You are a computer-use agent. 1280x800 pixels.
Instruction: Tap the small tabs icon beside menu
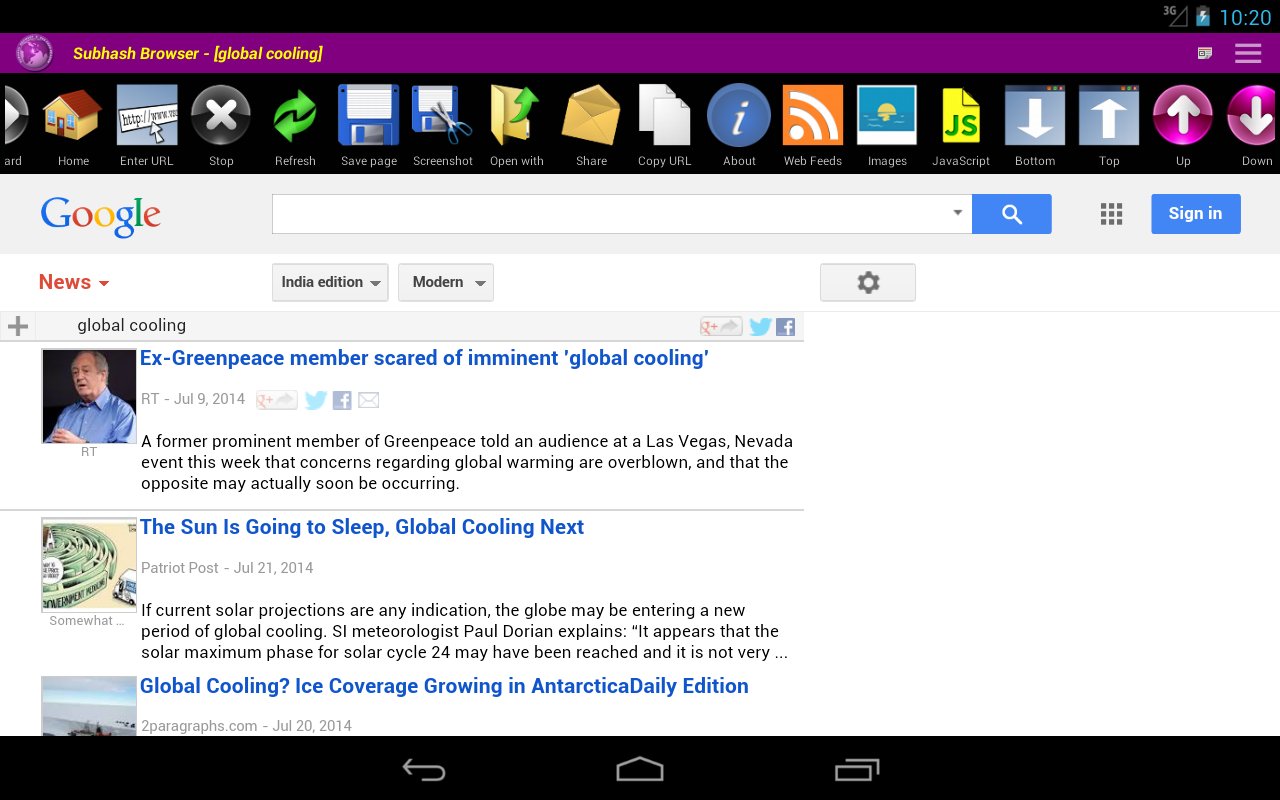(1205, 53)
